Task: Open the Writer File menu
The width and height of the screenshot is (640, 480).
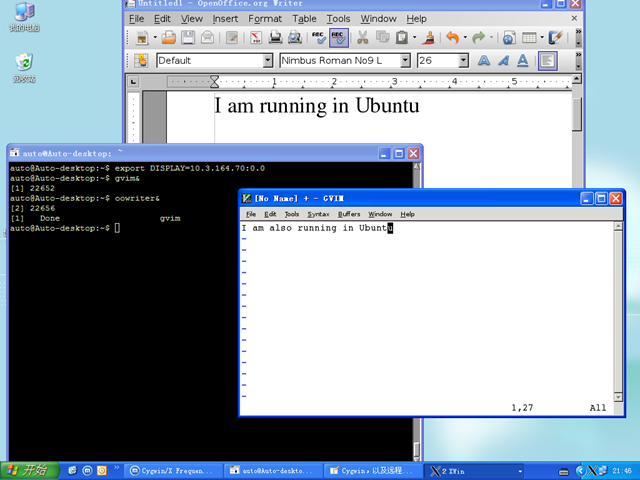Action: [136, 19]
